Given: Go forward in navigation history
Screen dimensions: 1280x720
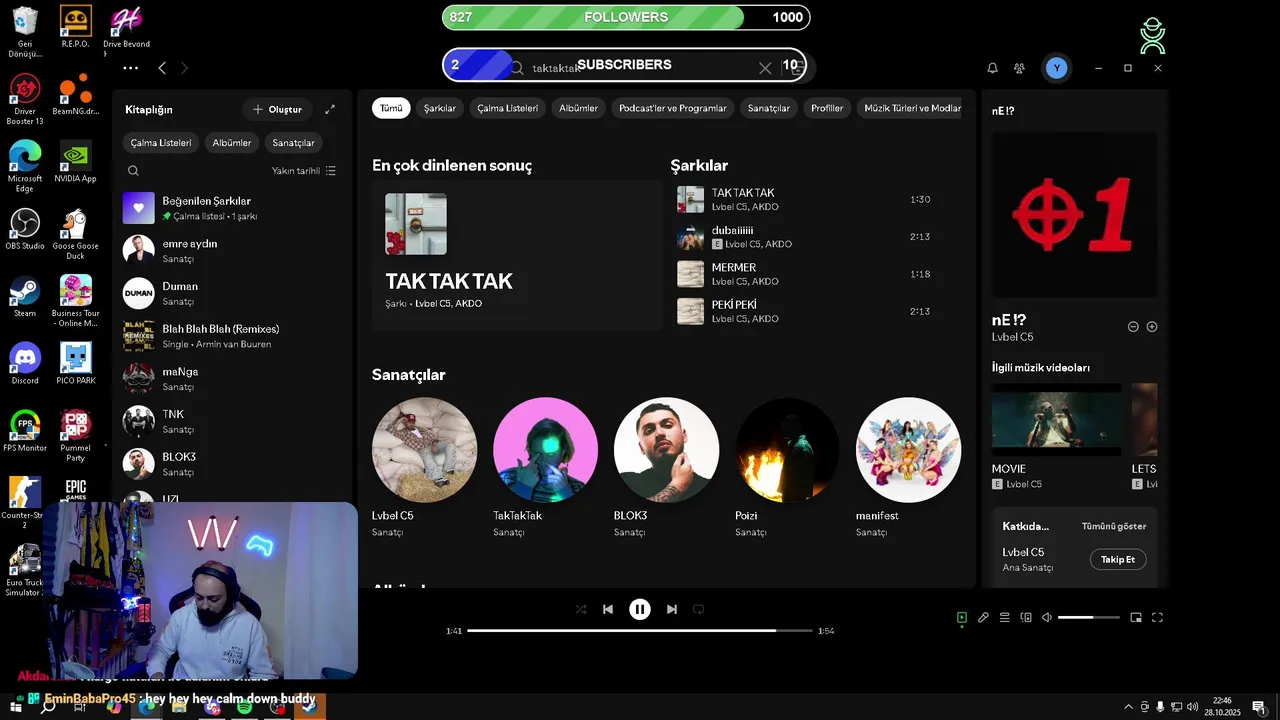Looking at the screenshot, I should click(184, 68).
